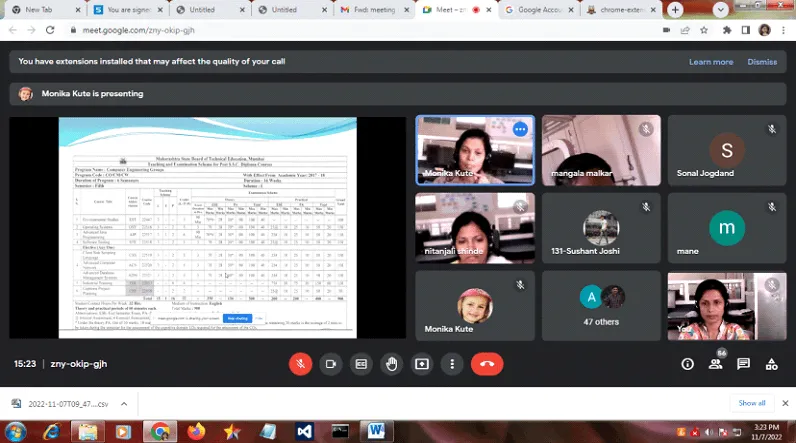The image size is (796, 443).
Task: Raise hand using the hand icon
Action: tap(391, 364)
